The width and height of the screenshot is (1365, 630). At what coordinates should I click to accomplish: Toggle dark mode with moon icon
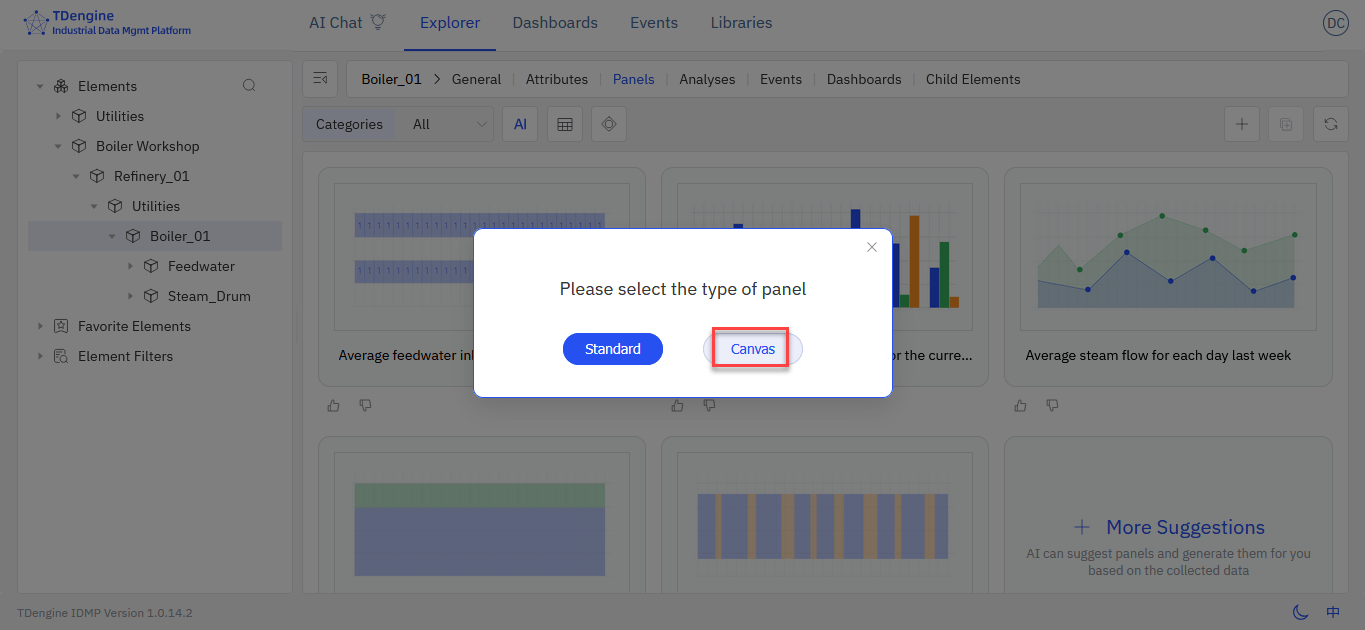1300,612
